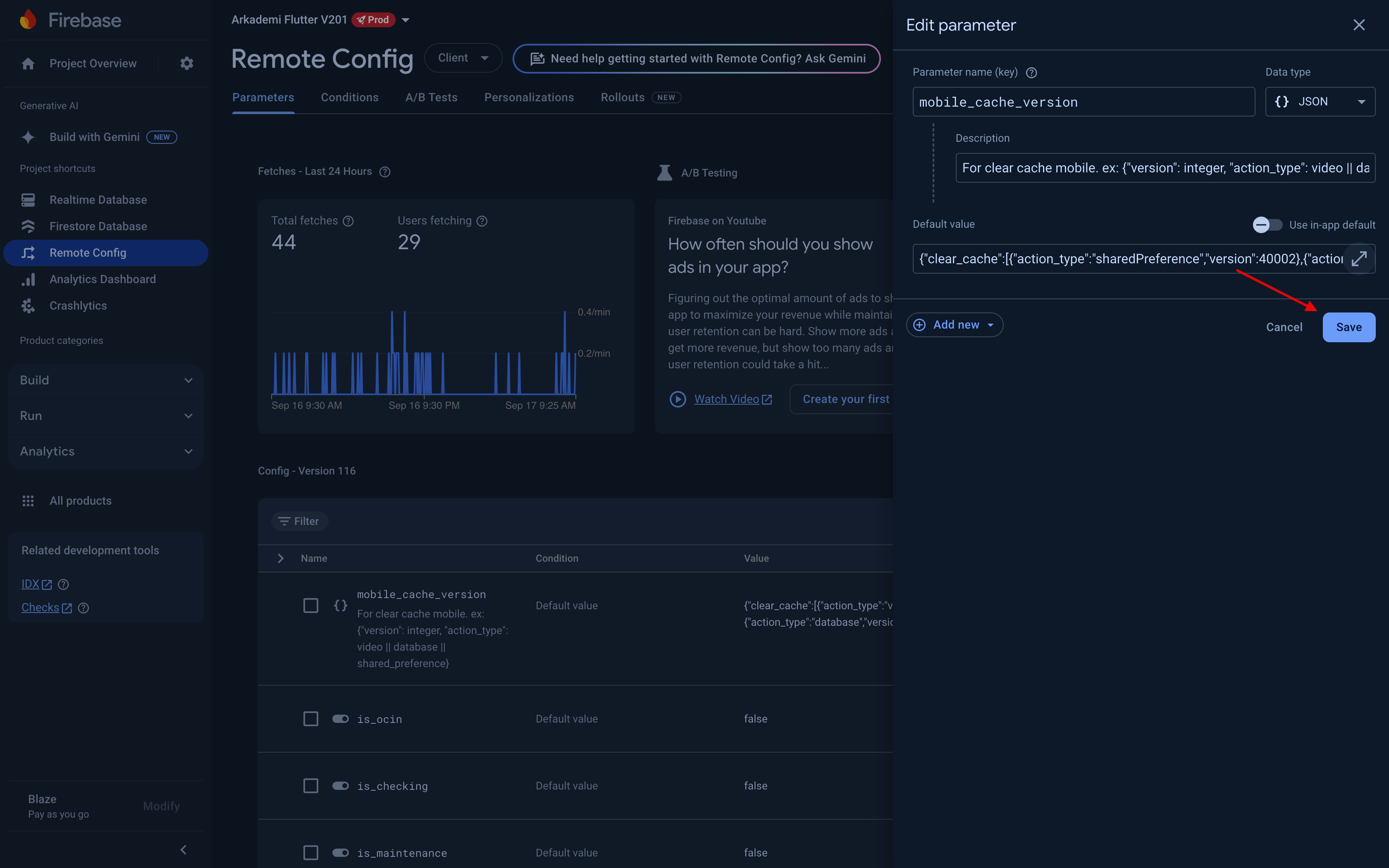Open the Client/Server selector dropdown

(463, 58)
